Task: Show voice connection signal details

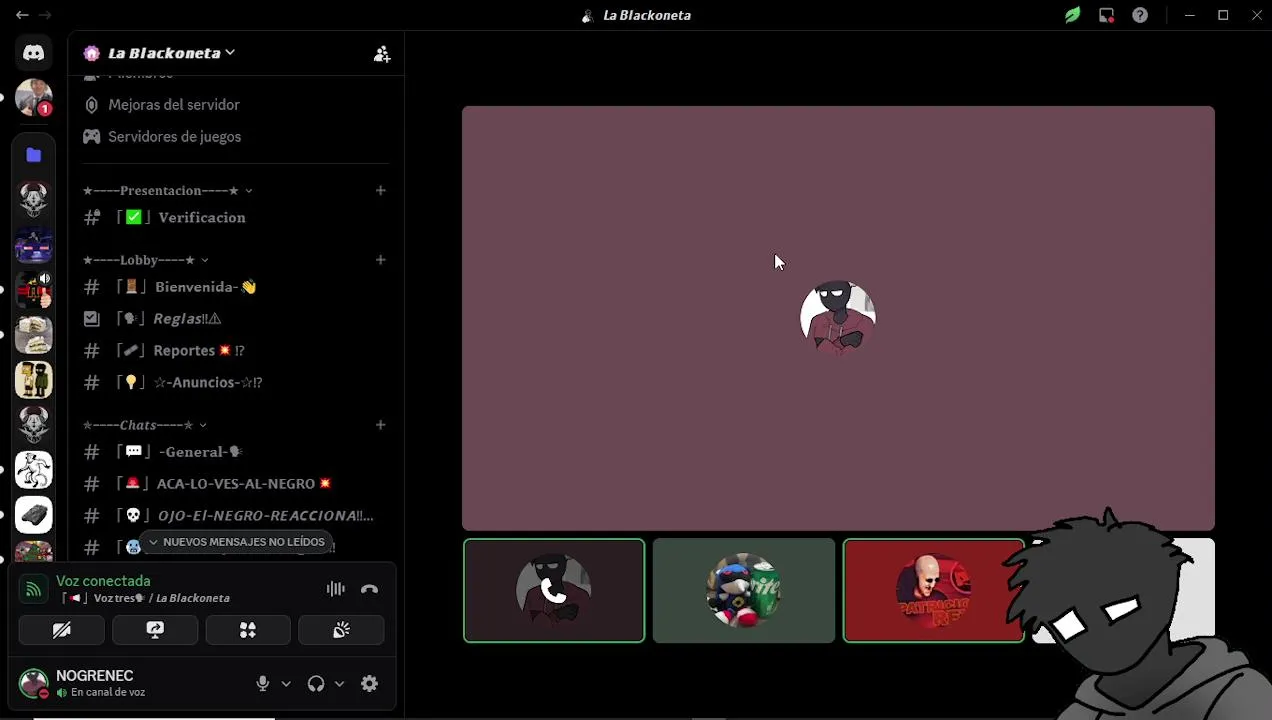Action: click(x=33, y=589)
